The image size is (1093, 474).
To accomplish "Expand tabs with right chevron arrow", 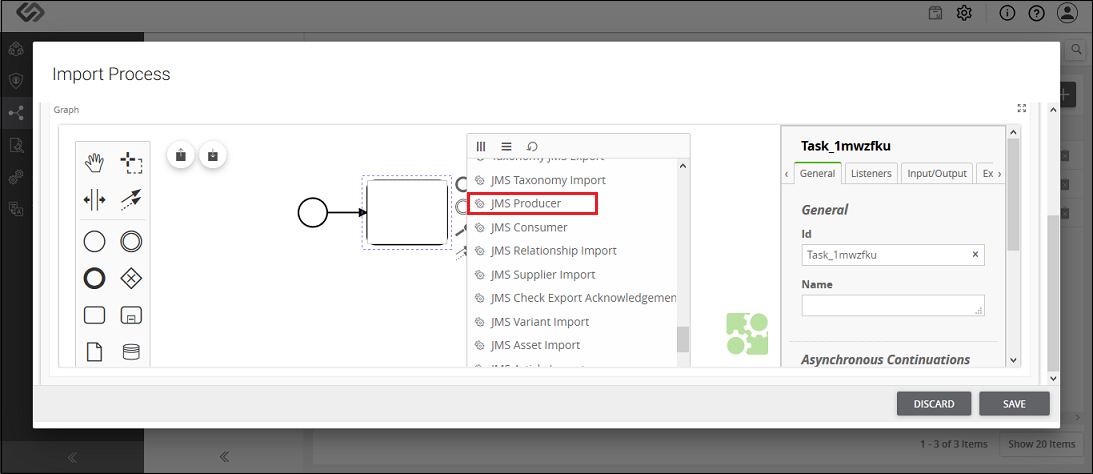I will [x=999, y=174].
